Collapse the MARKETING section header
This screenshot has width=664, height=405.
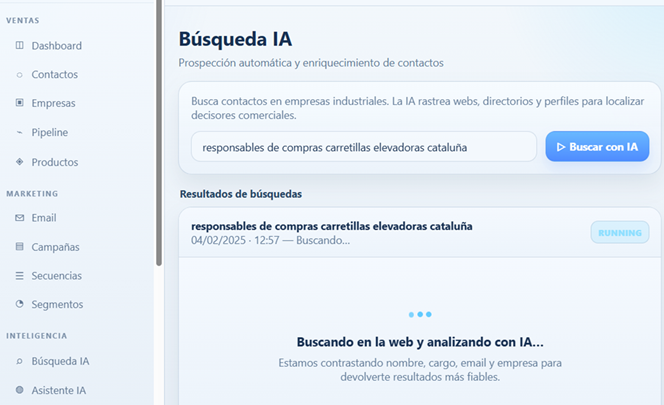pyautogui.click(x=32, y=193)
